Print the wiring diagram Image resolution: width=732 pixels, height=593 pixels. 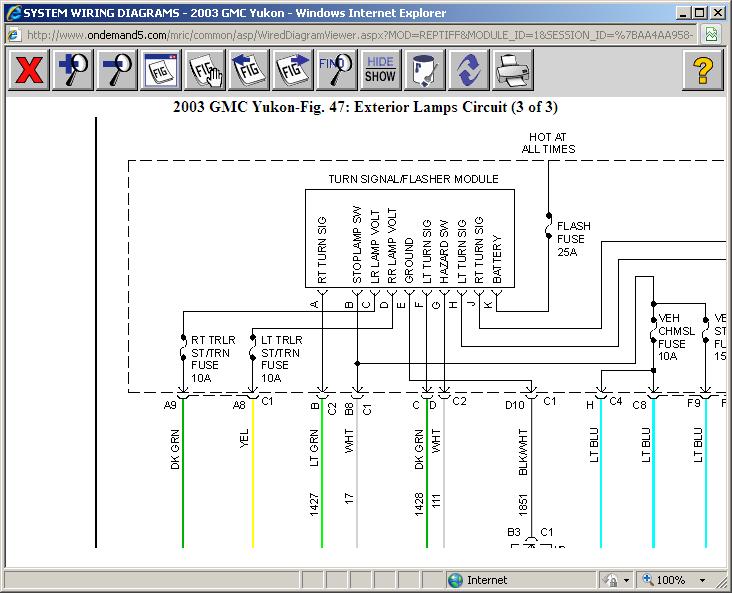tap(513, 70)
